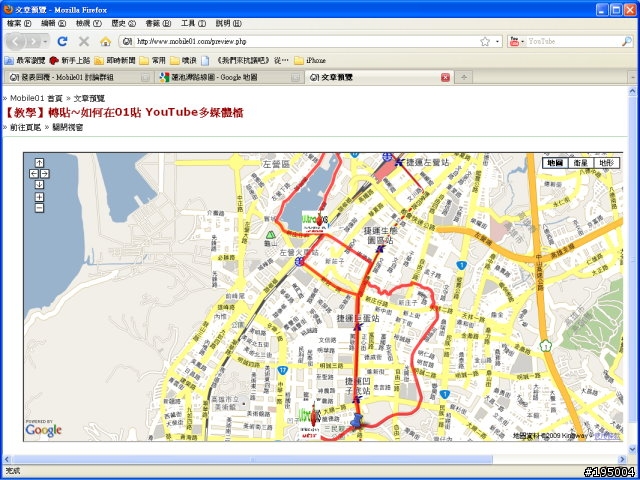
Task: Click the vertical scrollbar down arrow
Action: (633, 449)
